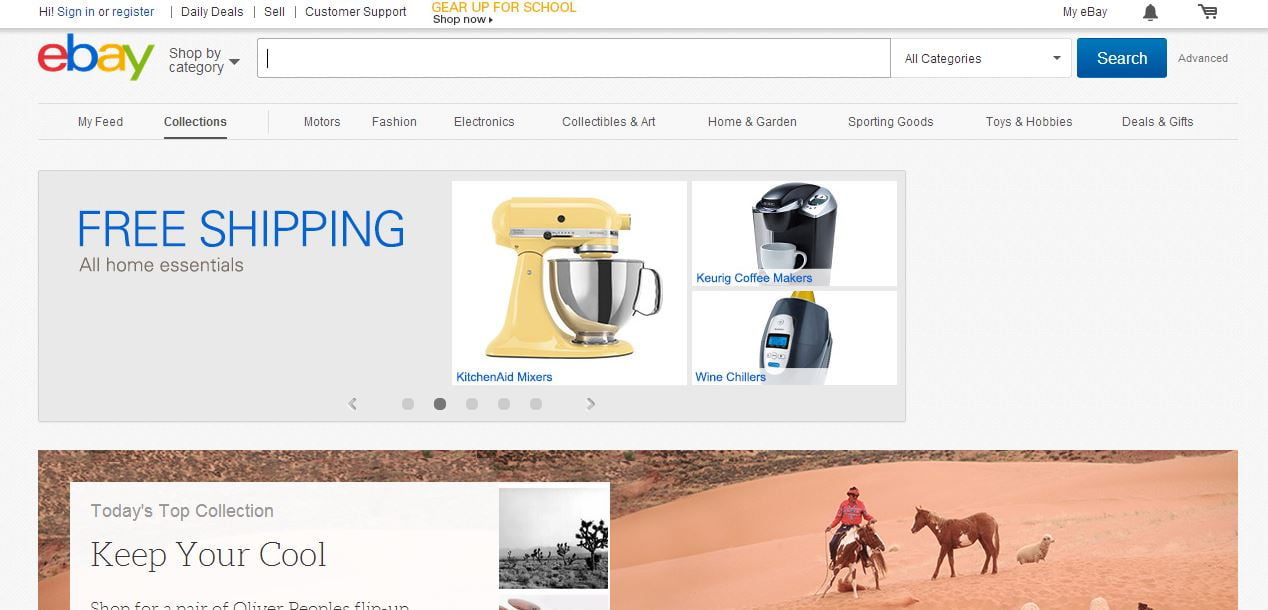This screenshot has height=610, width=1268.
Task: Open the notifications bell icon
Action: pyautogui.click(x=1150, y=12)
